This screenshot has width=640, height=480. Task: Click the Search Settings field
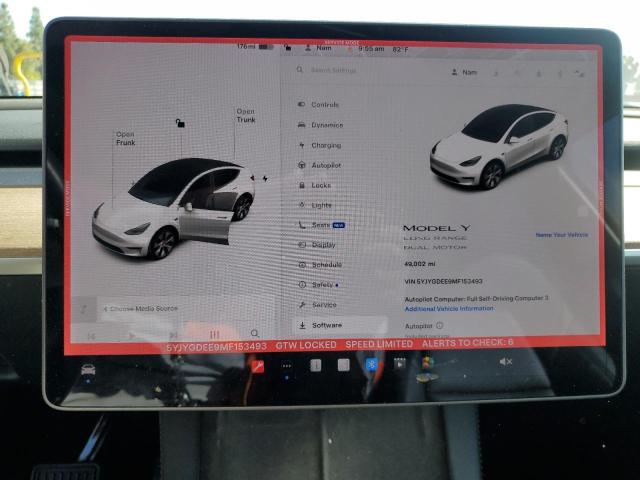[333, 70]
